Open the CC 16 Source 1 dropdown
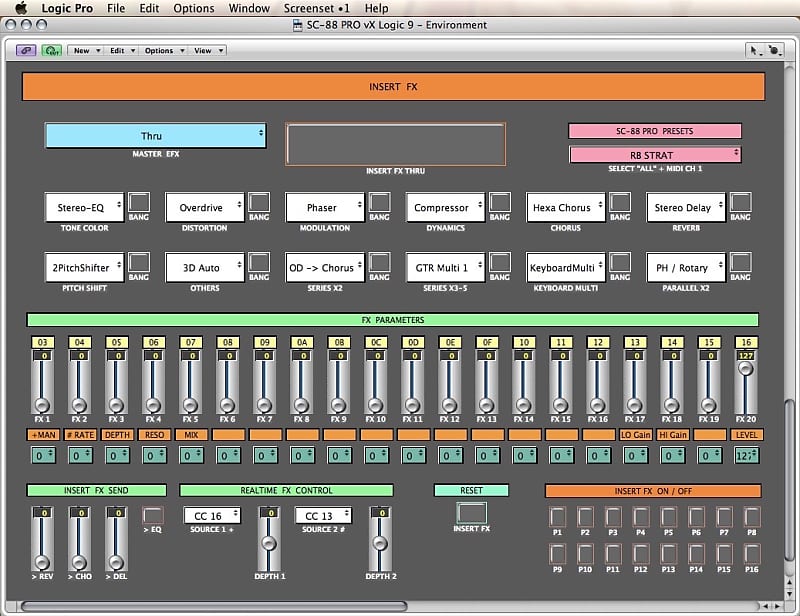 pos(212,515)
